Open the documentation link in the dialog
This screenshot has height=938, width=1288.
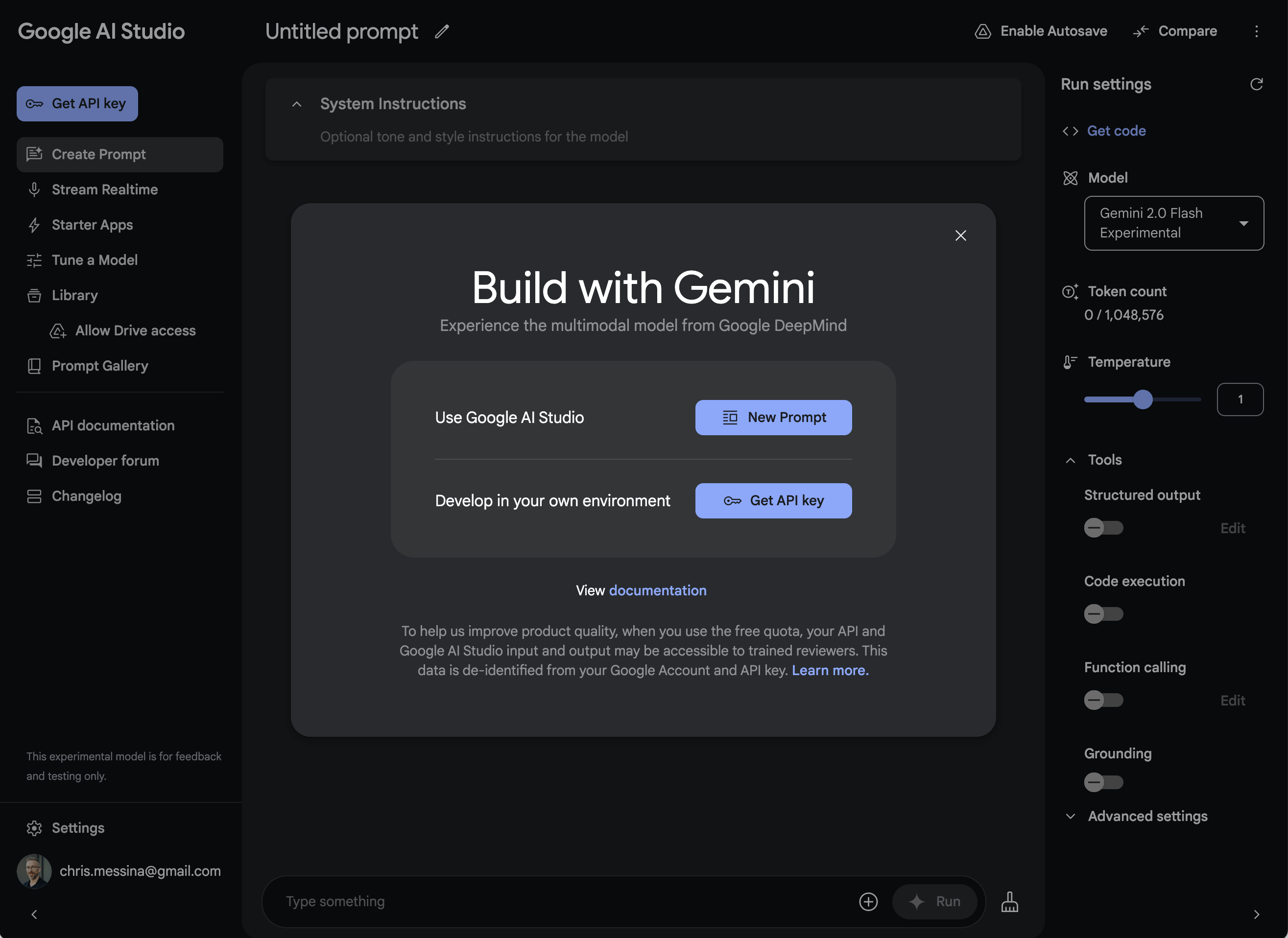(x=657, y=590)
